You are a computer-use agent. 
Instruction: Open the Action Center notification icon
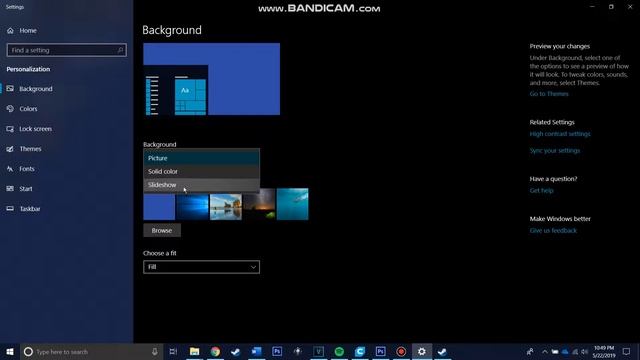(x=627, y=351)
